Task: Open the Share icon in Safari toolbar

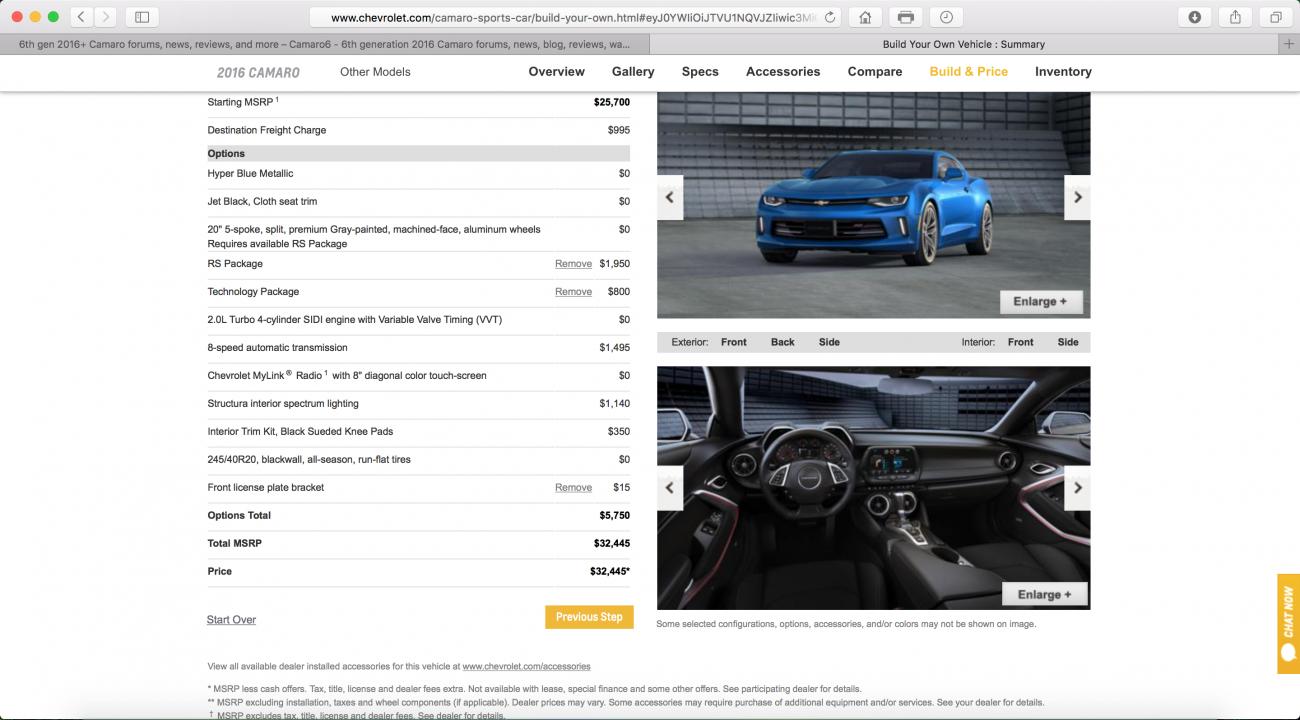Action: click(x=1236, y=17)
